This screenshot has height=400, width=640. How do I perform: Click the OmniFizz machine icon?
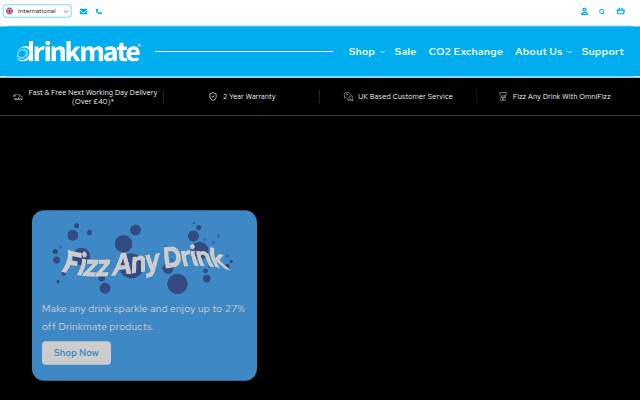tap(503, 96)
